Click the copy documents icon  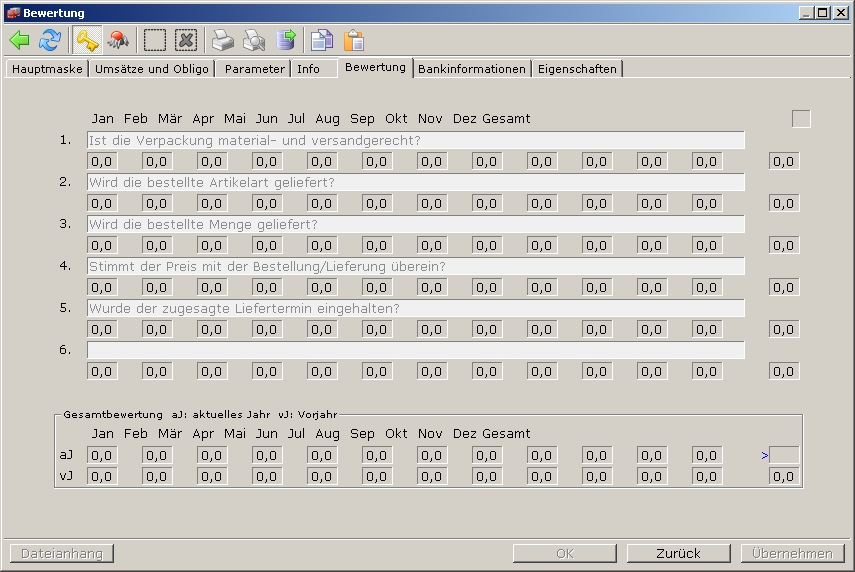(x=321, y=40)
